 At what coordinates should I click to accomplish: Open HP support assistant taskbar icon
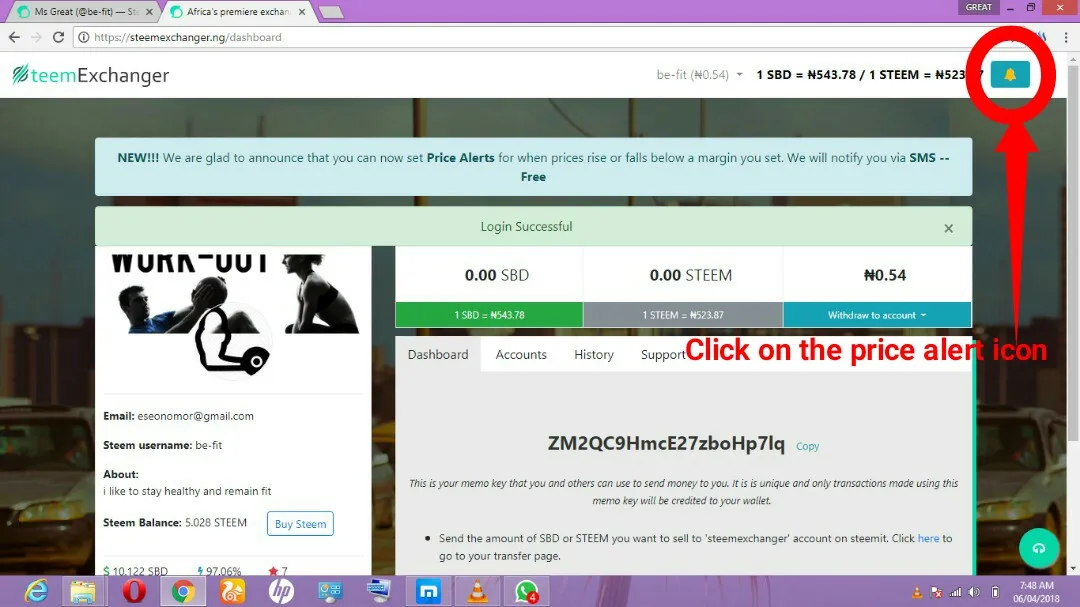click(x=281, y=591)
